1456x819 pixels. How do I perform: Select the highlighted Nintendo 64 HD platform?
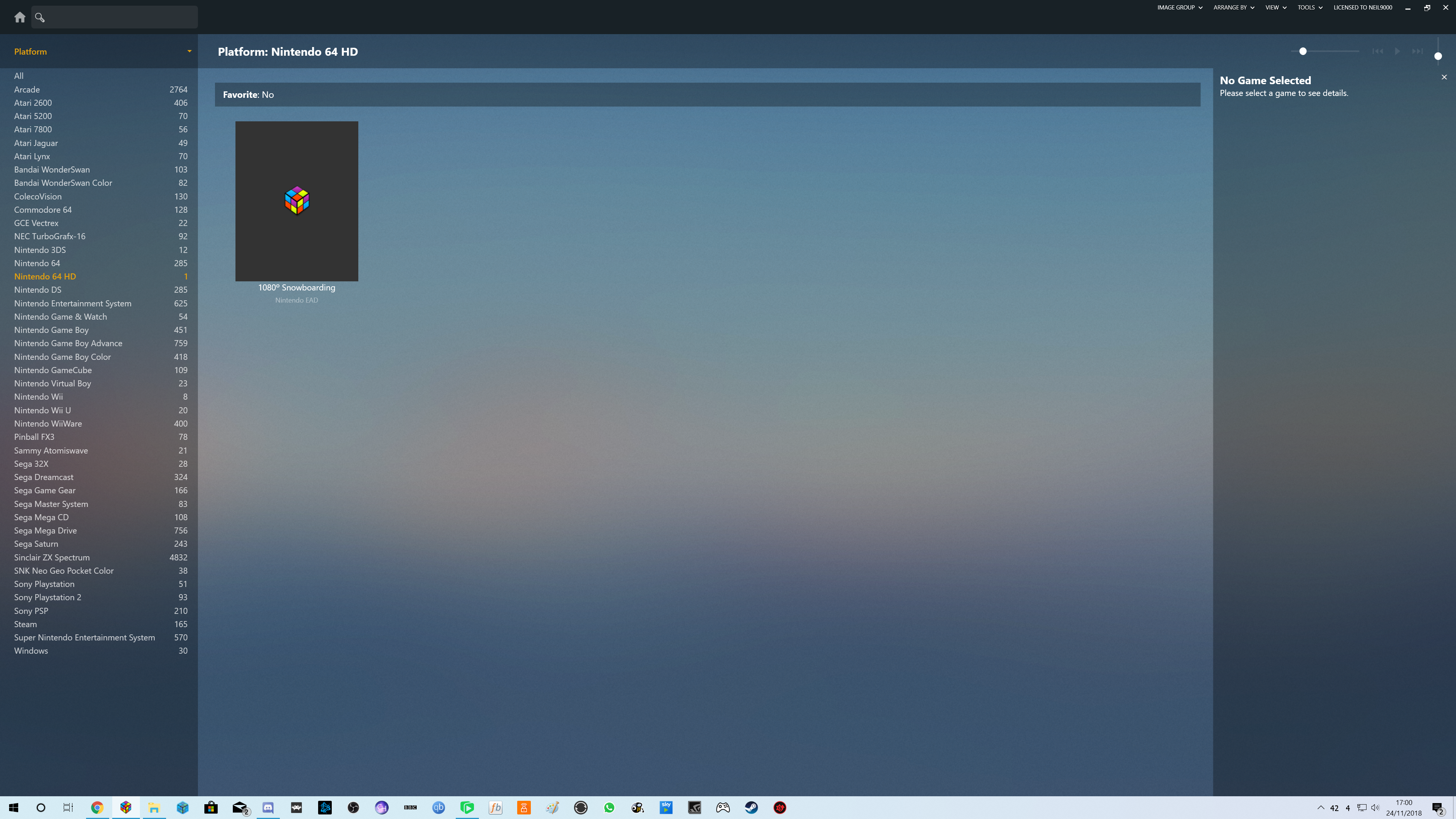pos(99,276)
